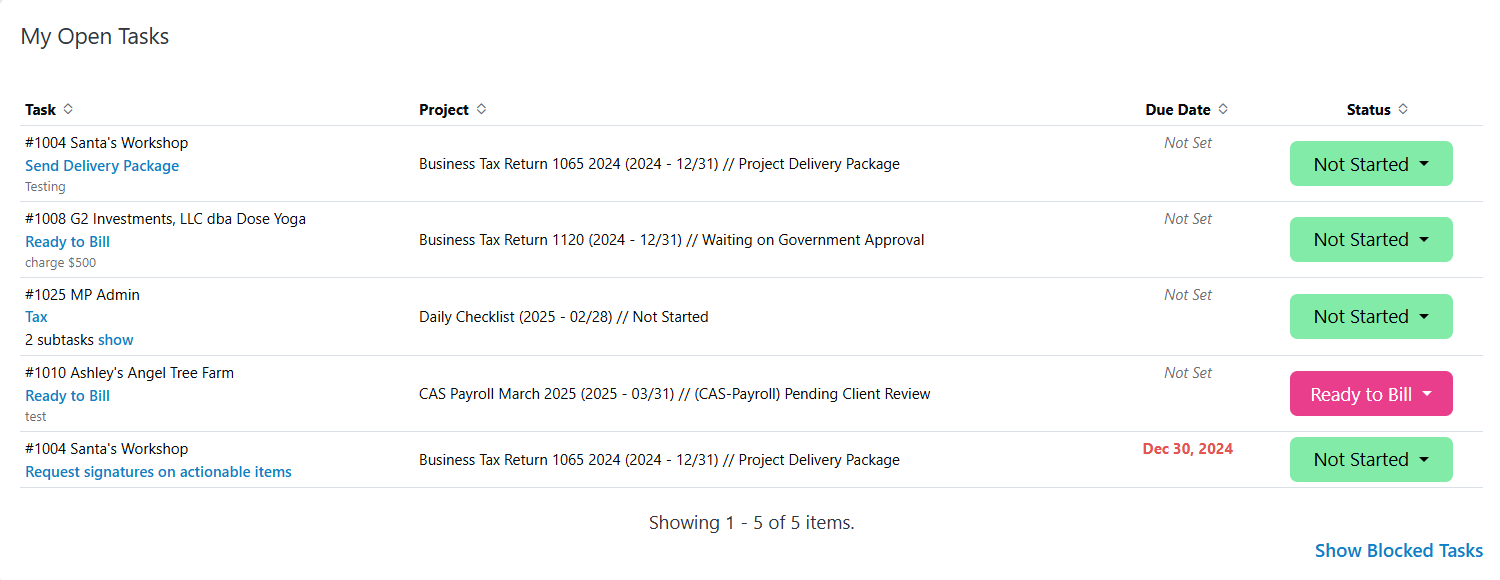1500x580 pixels.
Task: Open G2 Investments Ready to Bill link
Action: tap(67, 242)
